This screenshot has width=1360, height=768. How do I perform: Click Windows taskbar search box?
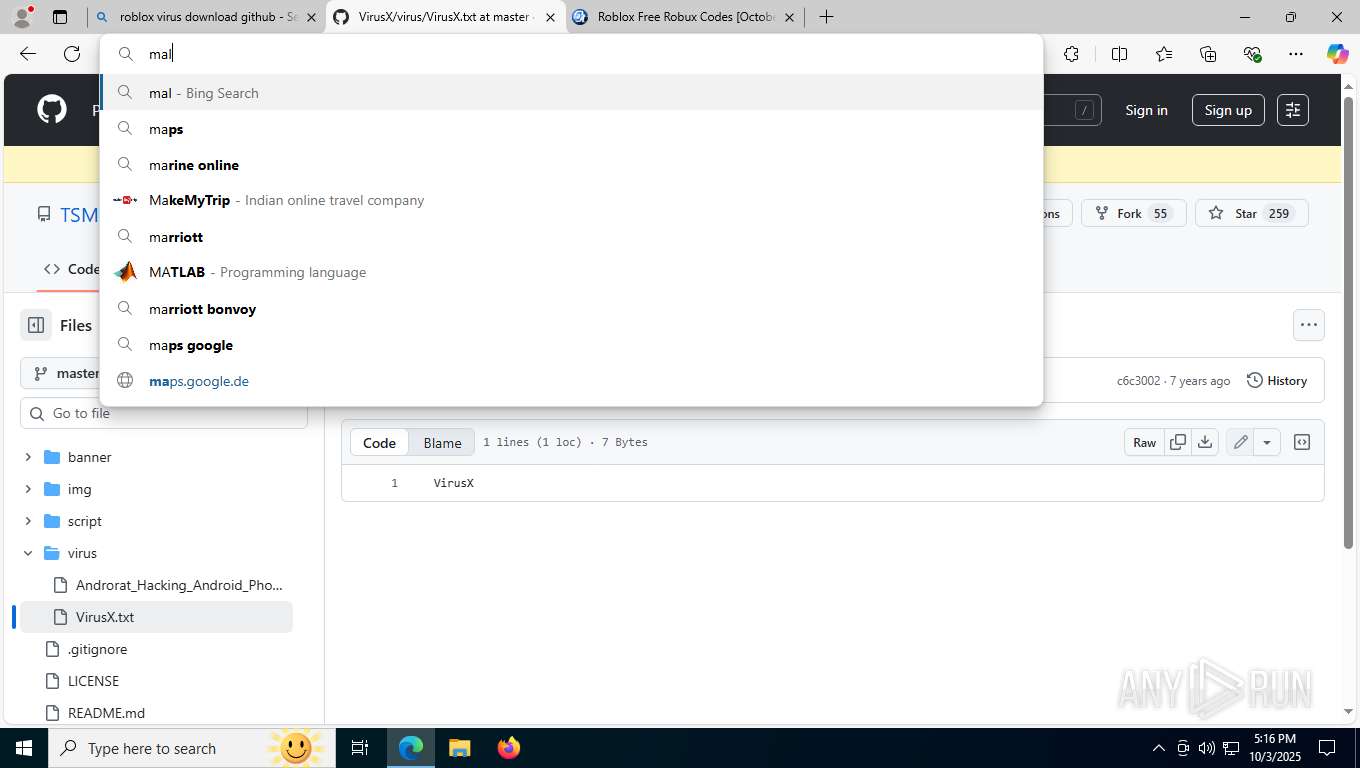click(x=190, y=748)
